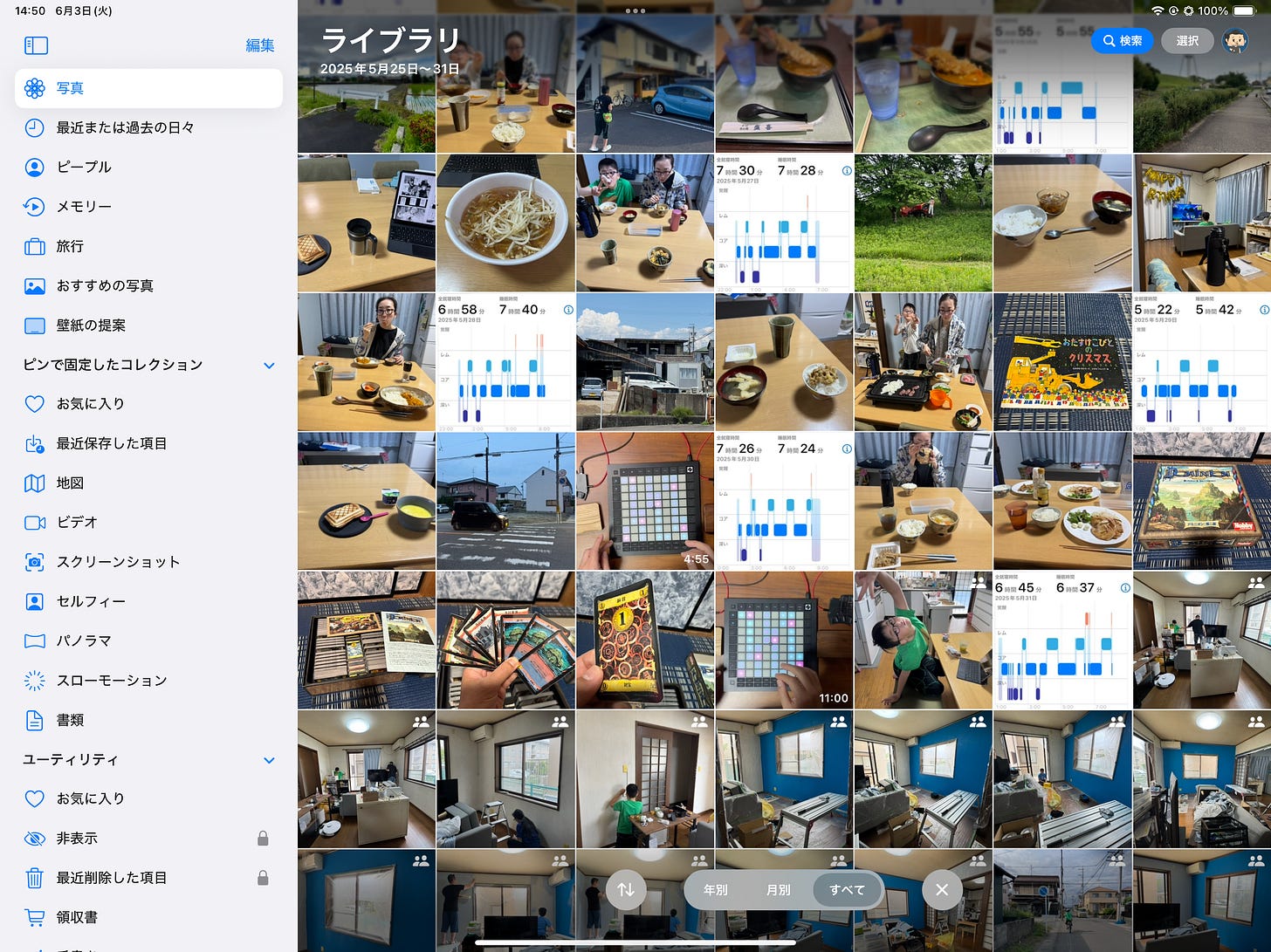Image resolution: width=1271 pixels, height=952 pixels.
Task: Open the ramen bowl photo
Action: click(505, 223)
